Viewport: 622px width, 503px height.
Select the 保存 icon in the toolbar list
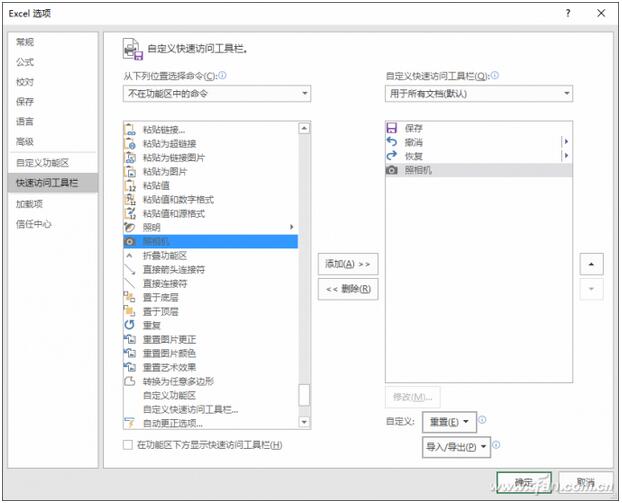click(x=392, y=128)
